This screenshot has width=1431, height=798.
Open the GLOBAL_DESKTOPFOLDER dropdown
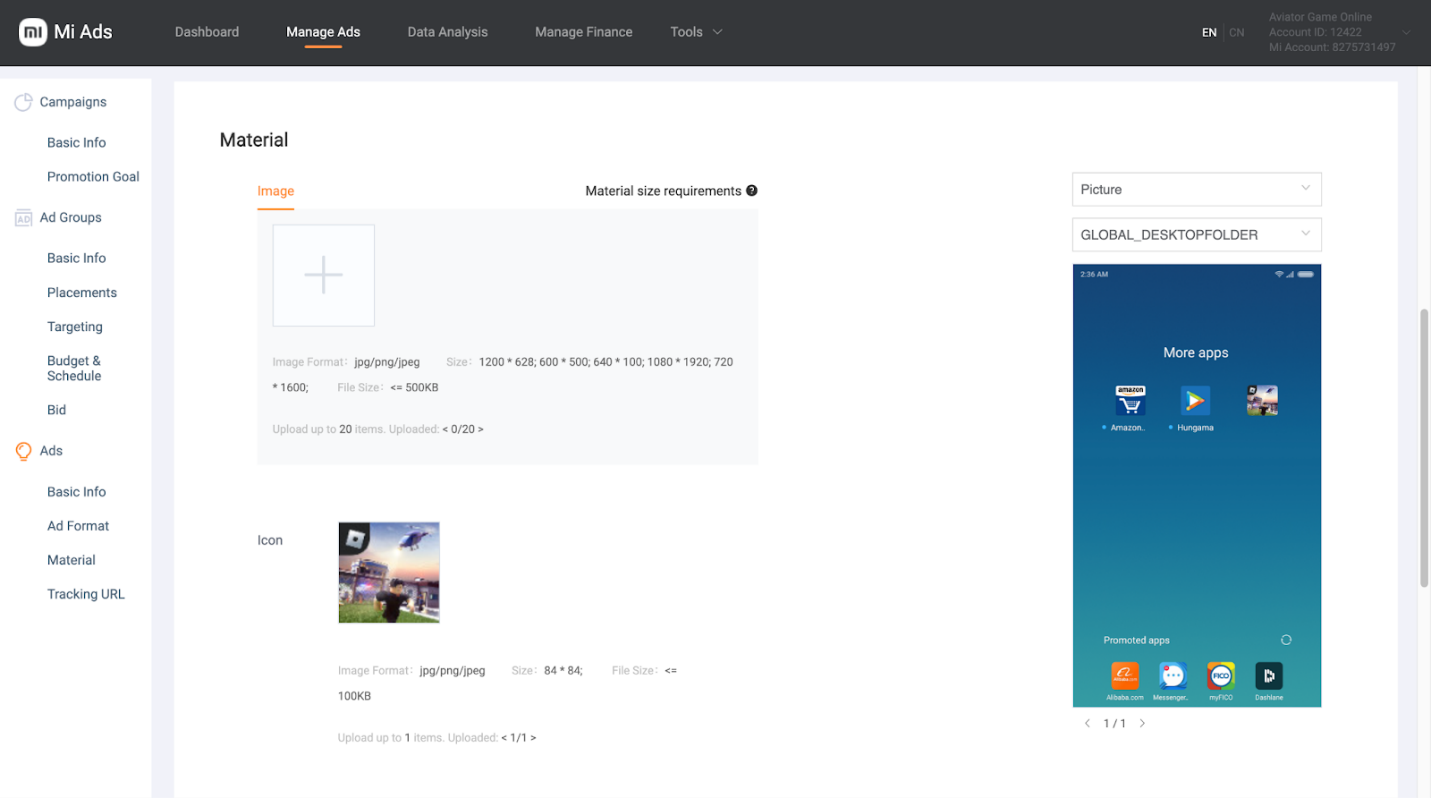(x=1196, y=235)
